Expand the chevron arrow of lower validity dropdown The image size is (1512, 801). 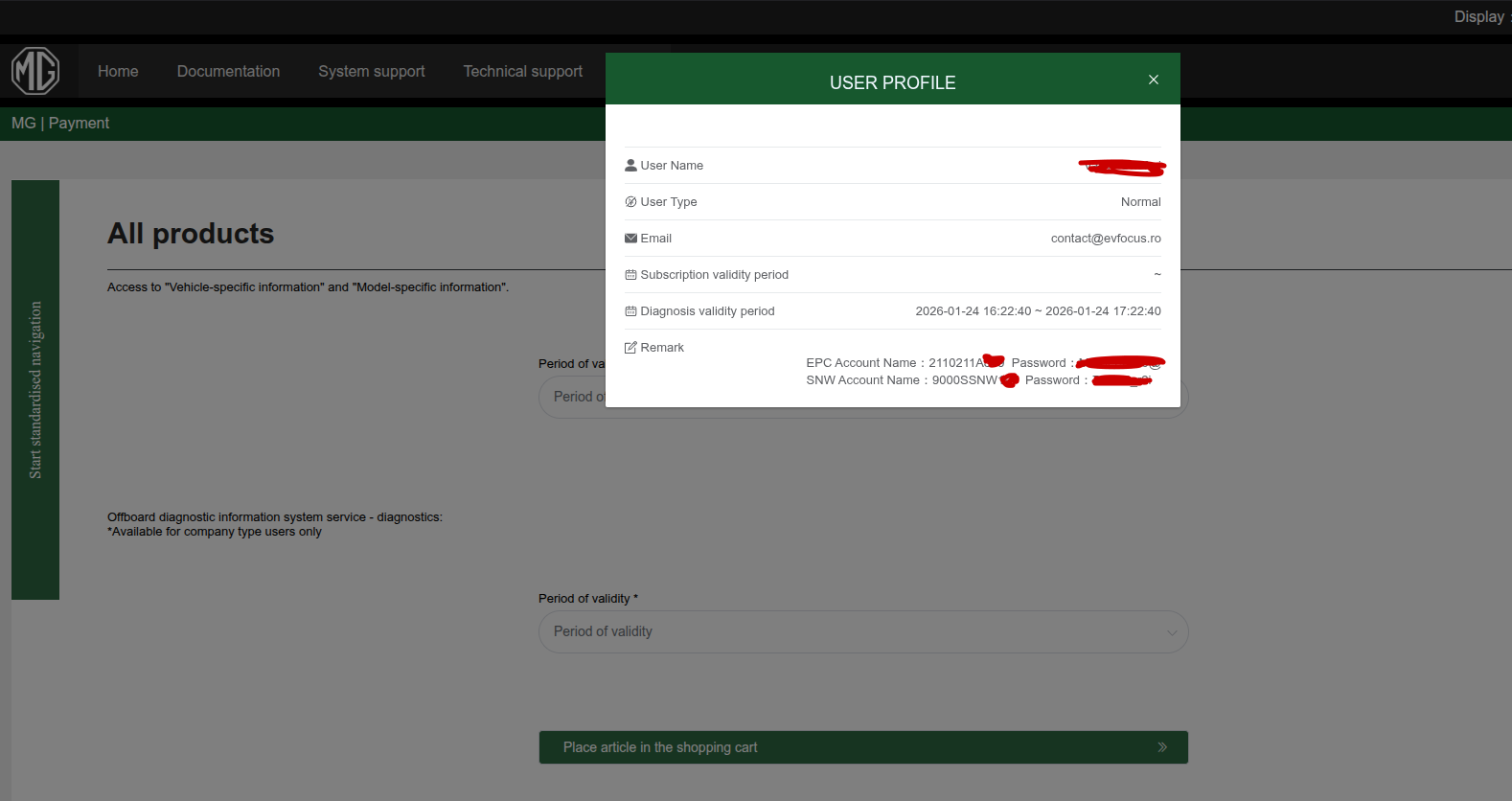(1172, 632)
